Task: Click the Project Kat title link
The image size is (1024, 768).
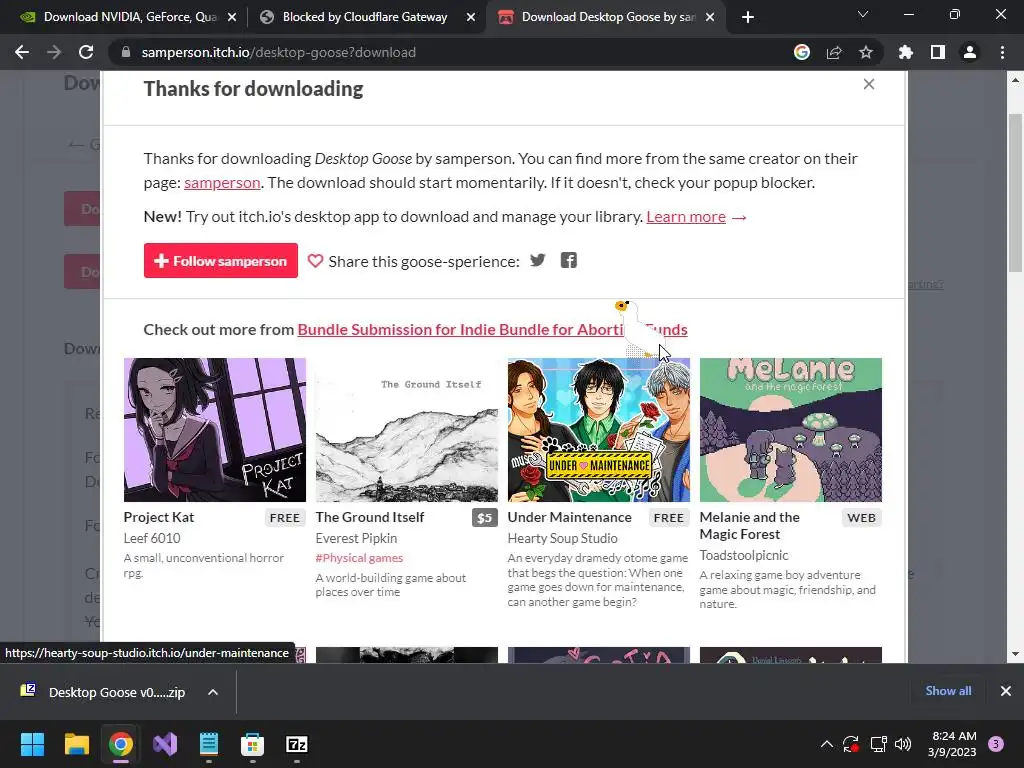Action: (x=159, y=517)
